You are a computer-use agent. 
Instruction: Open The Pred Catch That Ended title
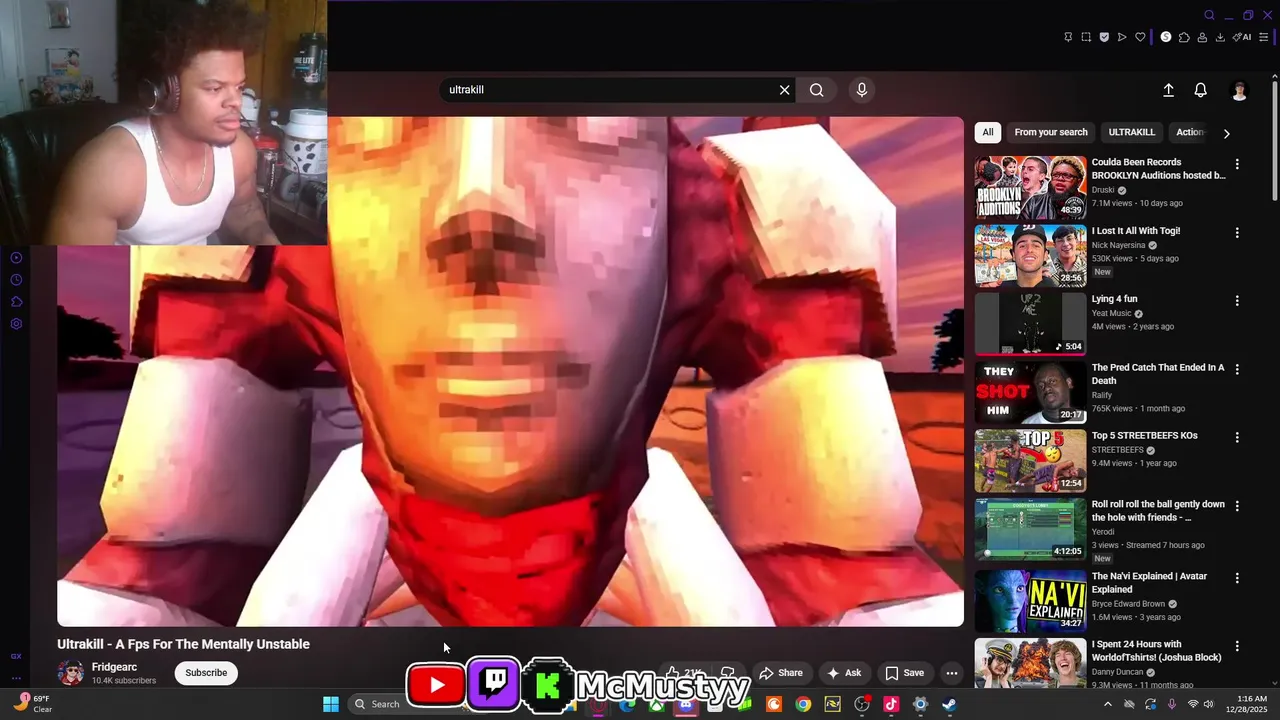tap(1158, 374)
